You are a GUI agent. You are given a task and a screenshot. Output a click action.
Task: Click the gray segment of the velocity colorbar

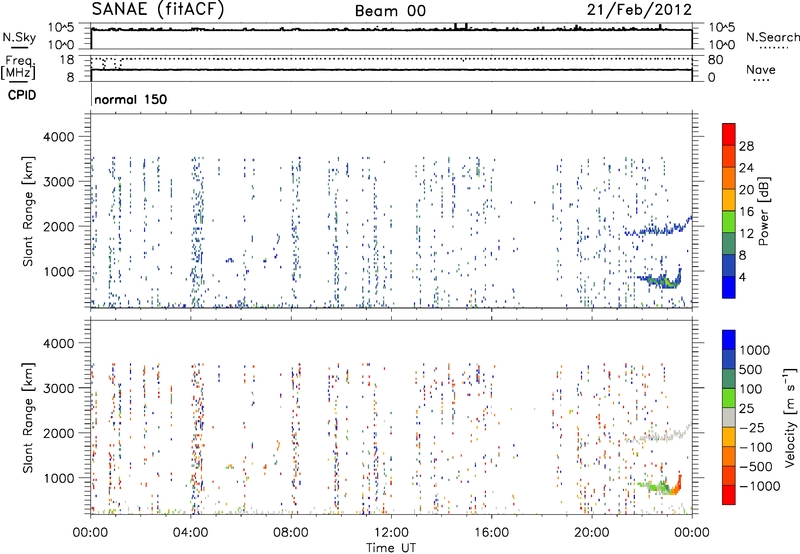point(729,418)
